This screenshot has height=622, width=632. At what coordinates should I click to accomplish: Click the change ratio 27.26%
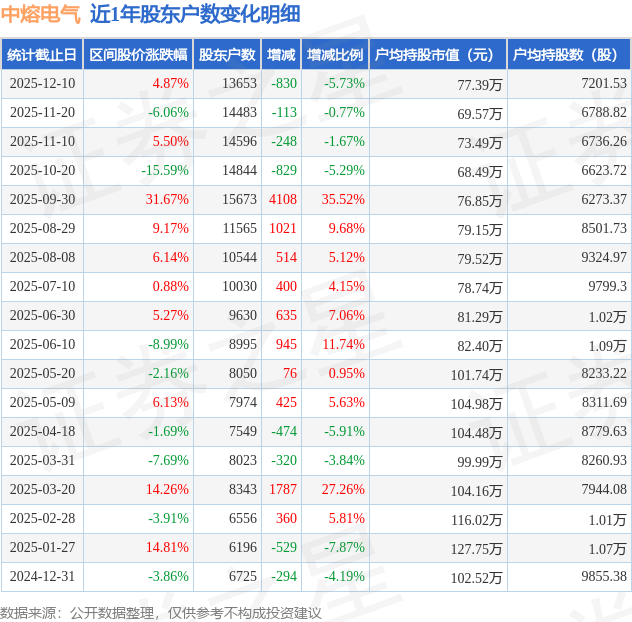pos(343,490)
